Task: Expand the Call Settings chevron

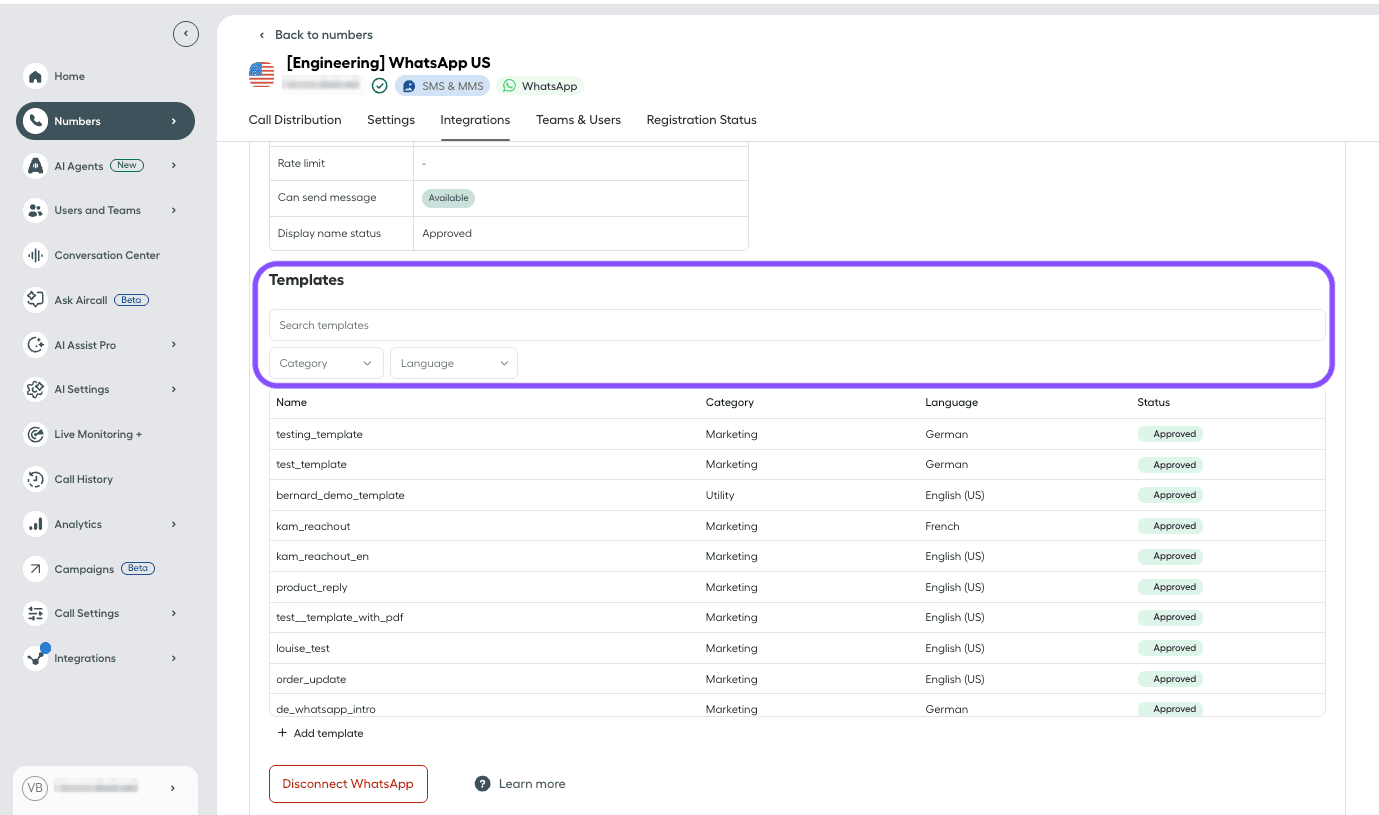Action: [173, 613]
